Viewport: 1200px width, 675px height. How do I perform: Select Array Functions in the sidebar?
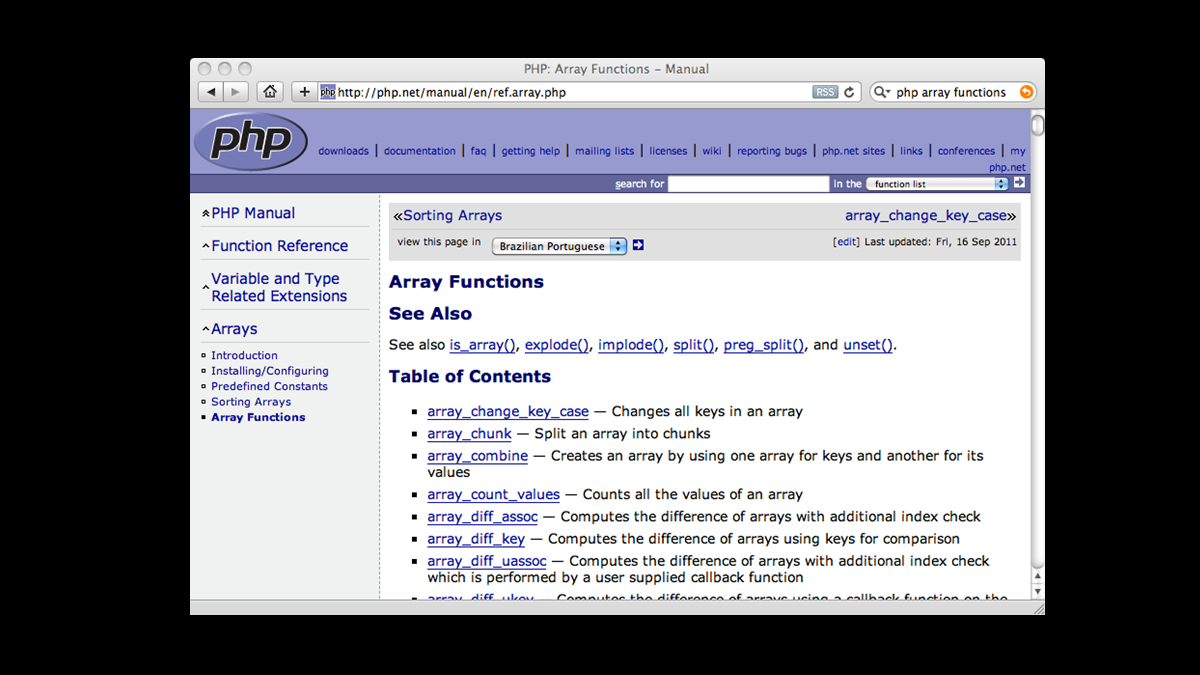tap(258, 417)
